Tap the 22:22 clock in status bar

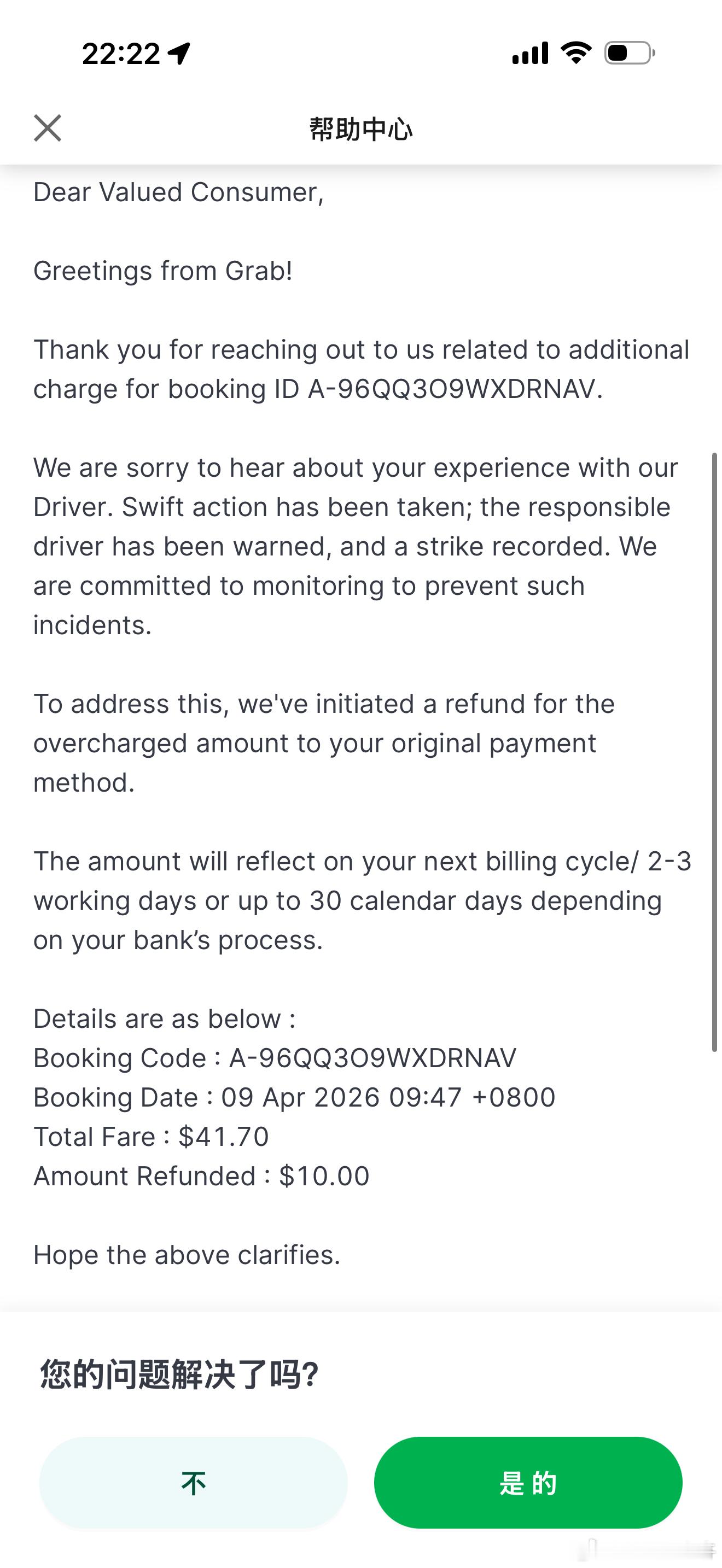[120, 54]
